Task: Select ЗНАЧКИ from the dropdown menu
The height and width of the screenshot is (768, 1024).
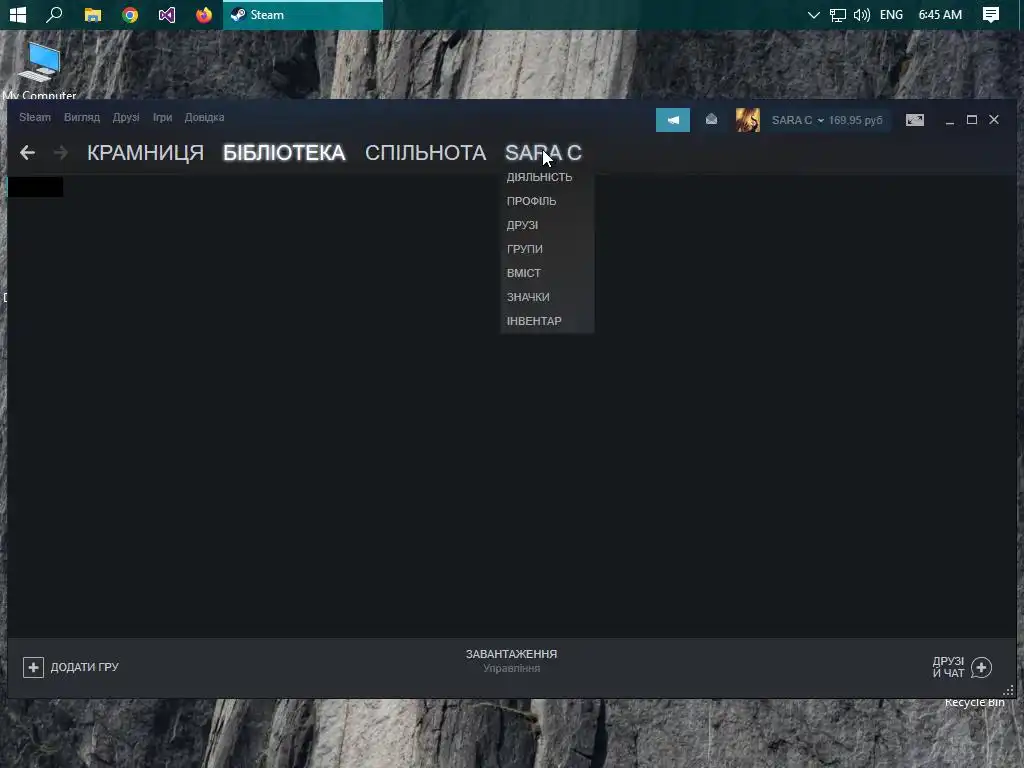Action: [x=528, y=297]
